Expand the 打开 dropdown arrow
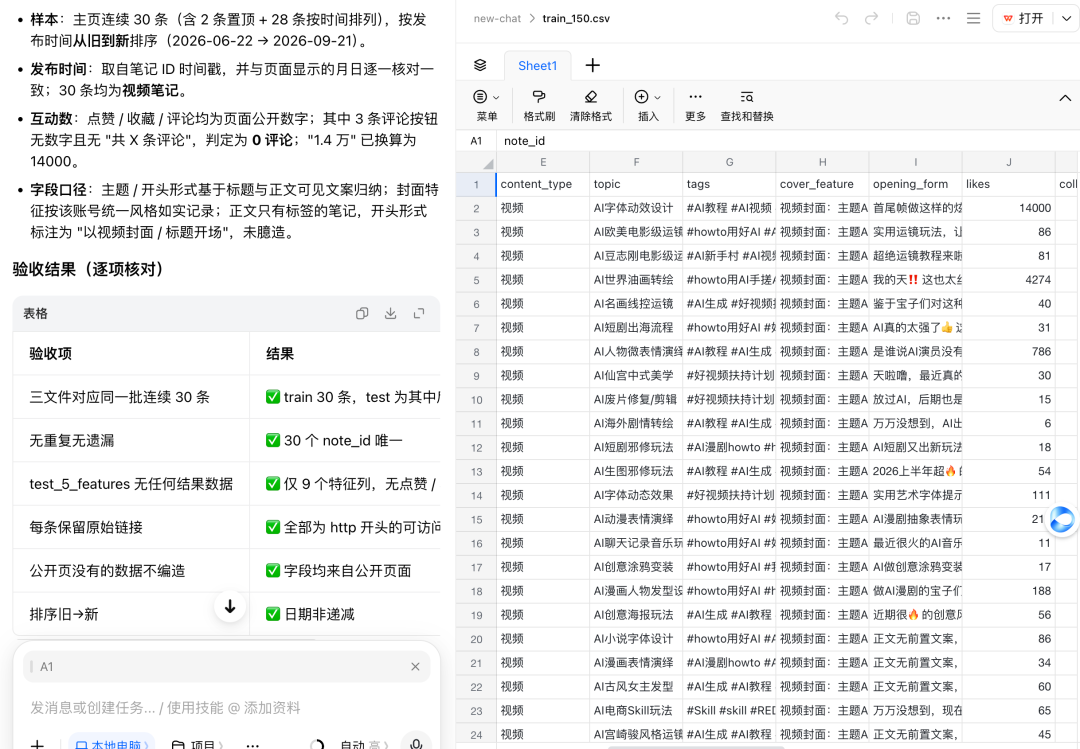This screenshot has width=1080, height=749. coord(1066,19)
